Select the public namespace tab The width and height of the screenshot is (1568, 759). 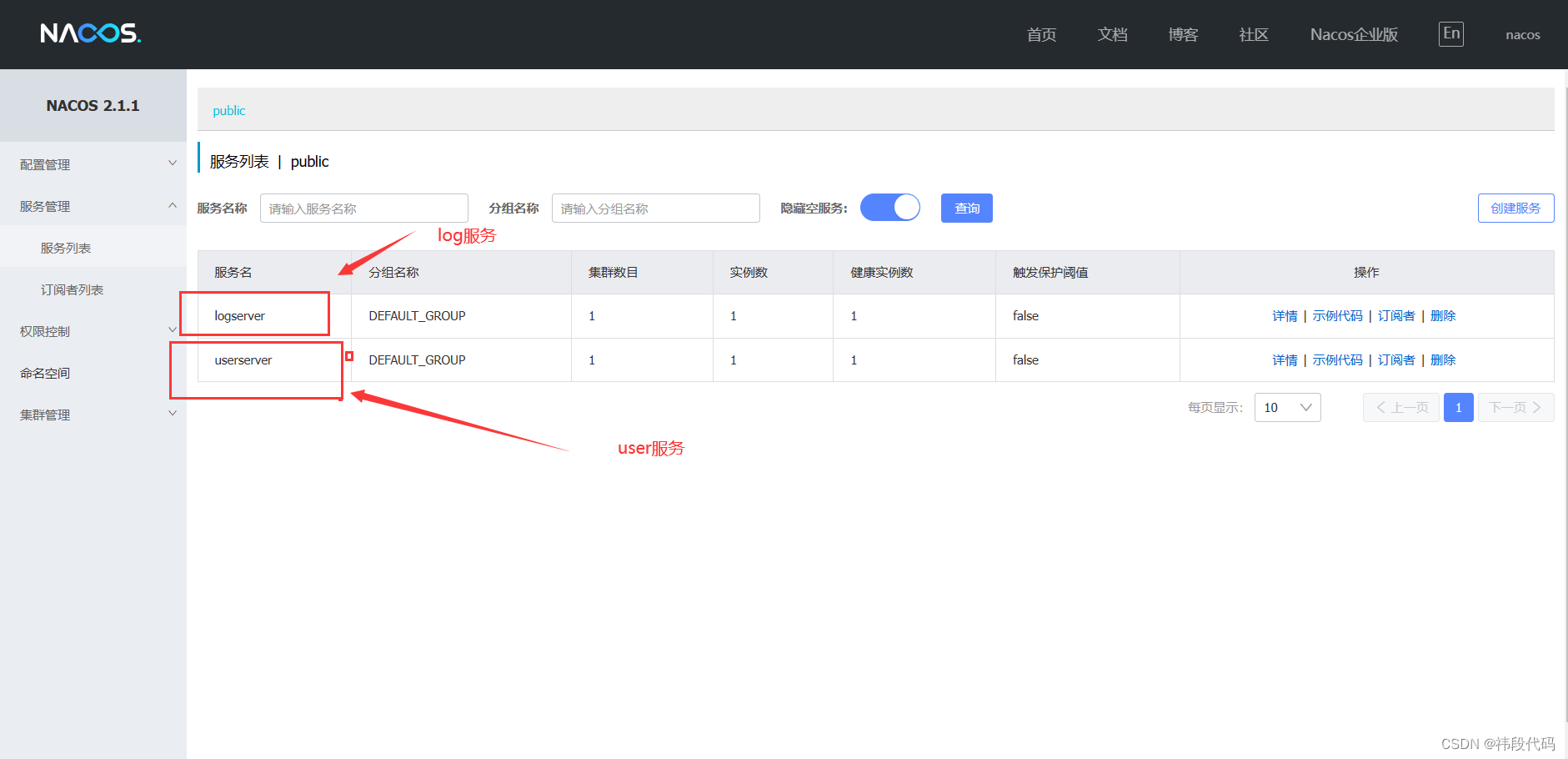click(x=228, y=111)
